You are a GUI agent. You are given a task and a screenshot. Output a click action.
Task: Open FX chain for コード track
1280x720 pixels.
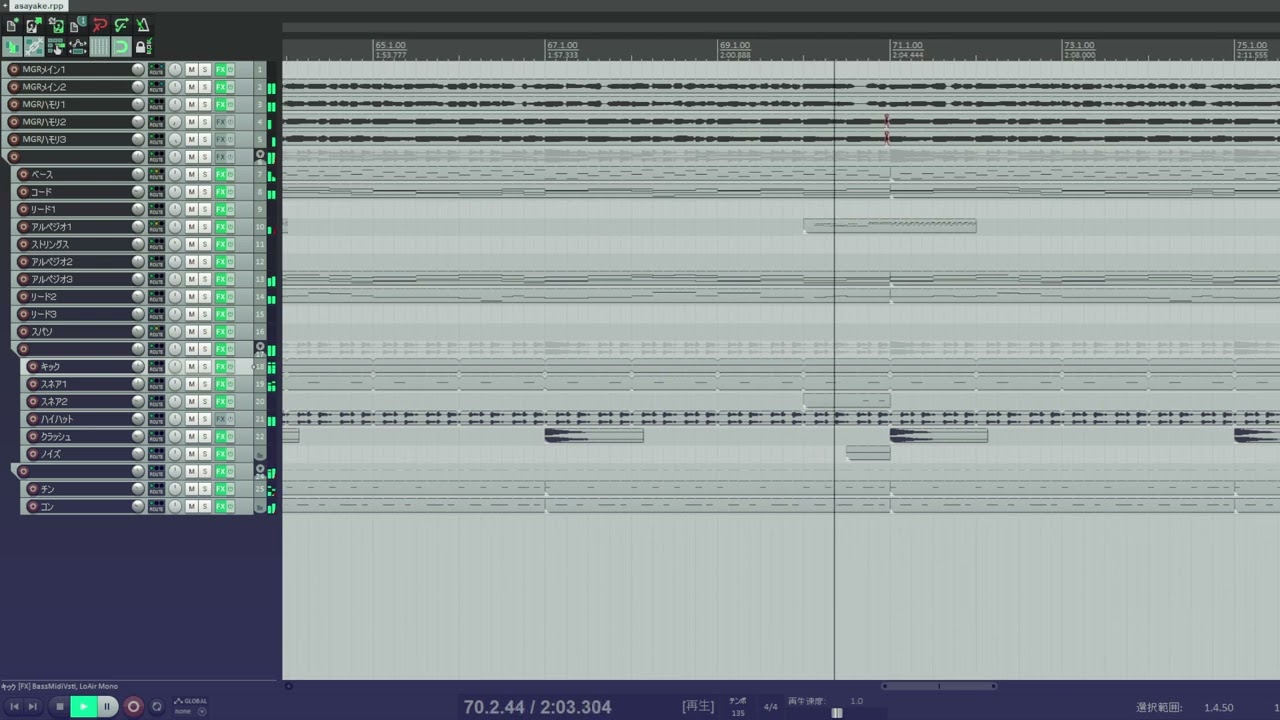[x=220, y=192]
